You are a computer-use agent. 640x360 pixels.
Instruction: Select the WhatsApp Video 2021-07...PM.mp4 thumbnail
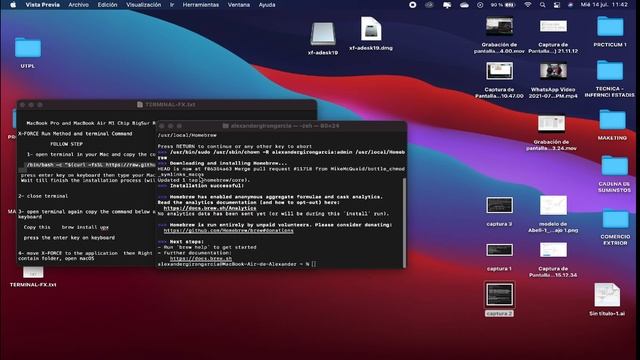pos(553,71)
